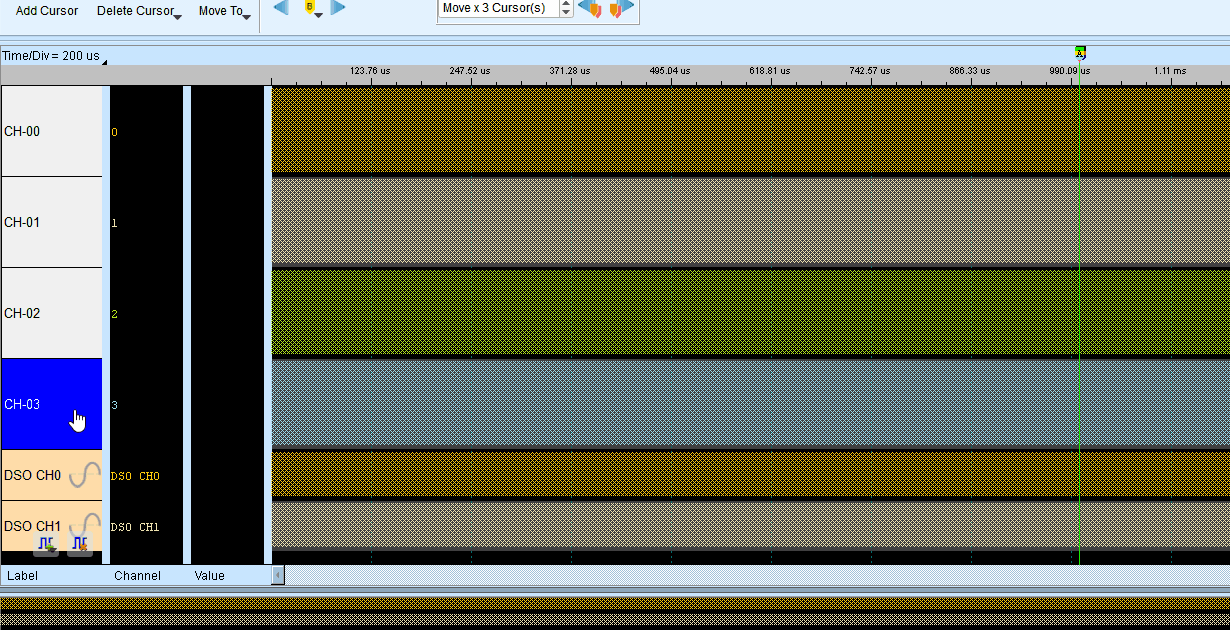Click the 495.04 us tick label on ruler

(x=670, y=71)
